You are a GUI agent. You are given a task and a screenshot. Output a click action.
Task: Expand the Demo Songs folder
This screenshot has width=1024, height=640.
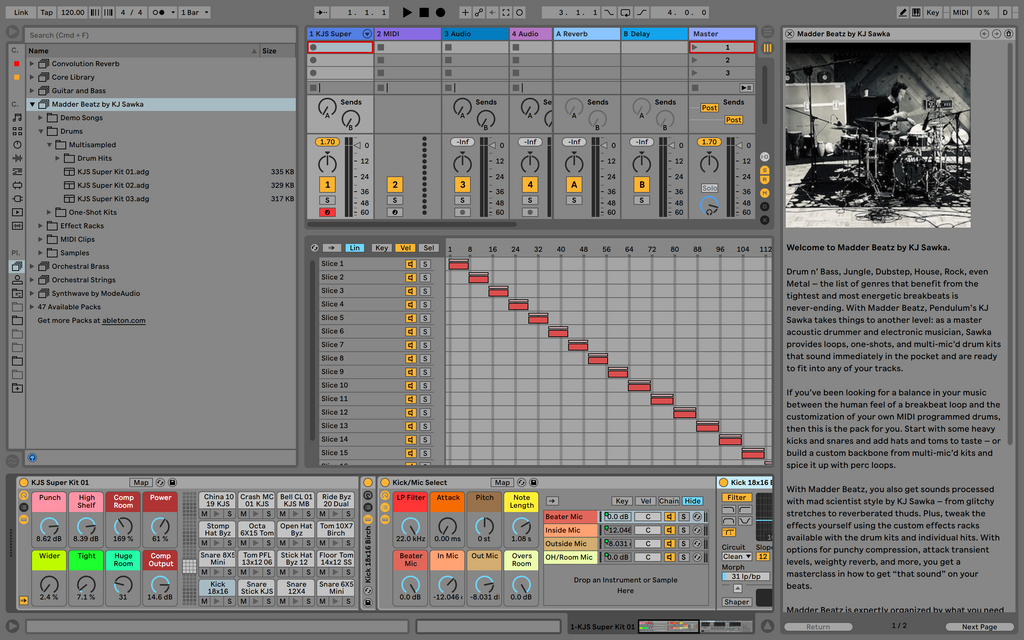(x=40, y=118)
